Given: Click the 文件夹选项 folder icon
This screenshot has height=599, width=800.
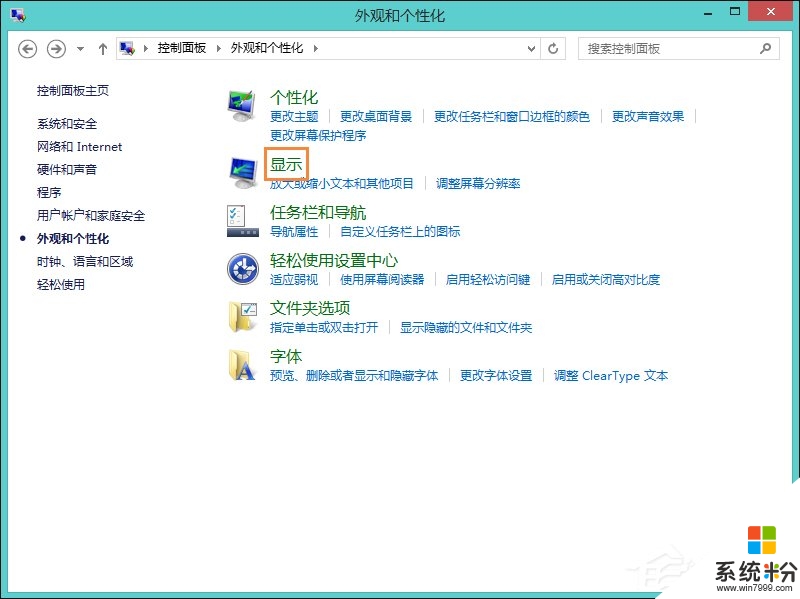Looking at the screenshot, I should pyautogui.click(x=241, y=317).
